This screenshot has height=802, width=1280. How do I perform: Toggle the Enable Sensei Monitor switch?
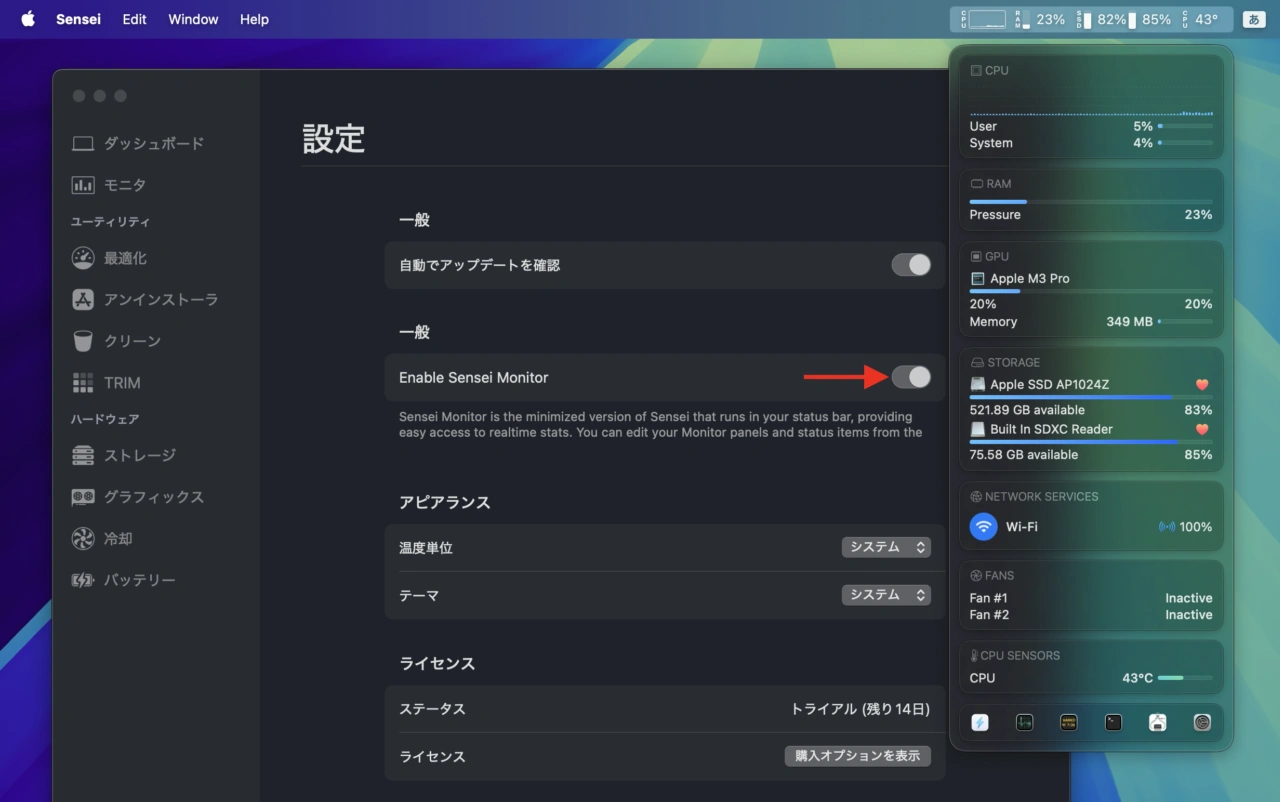pos(911,377)
